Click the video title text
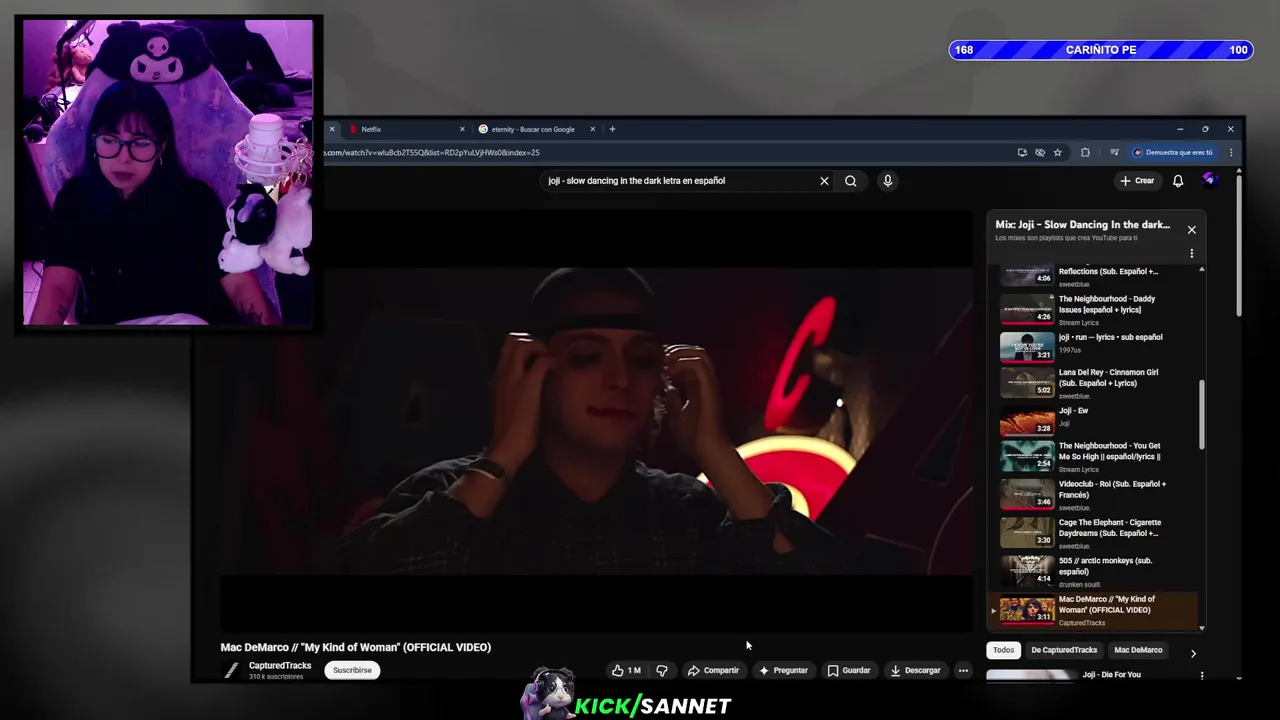 coord(355,647)
